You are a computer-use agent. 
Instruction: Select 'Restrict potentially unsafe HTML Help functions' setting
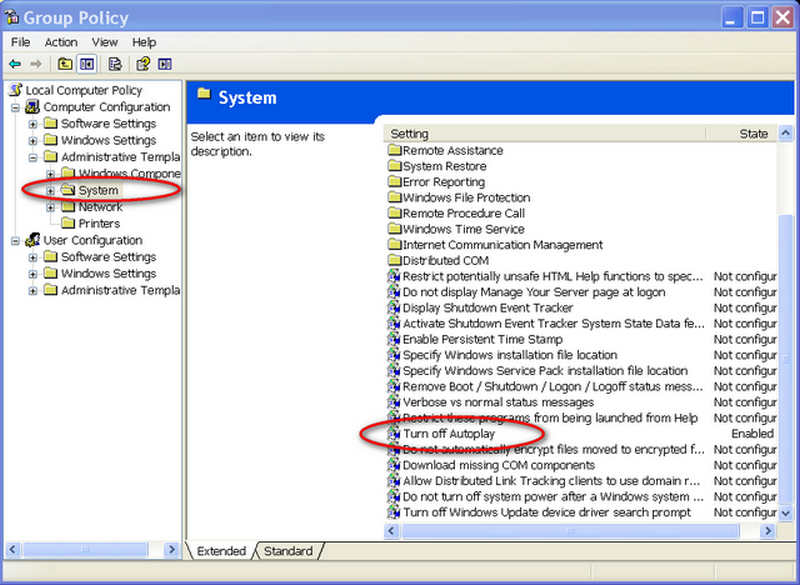(x=553, y=276)
